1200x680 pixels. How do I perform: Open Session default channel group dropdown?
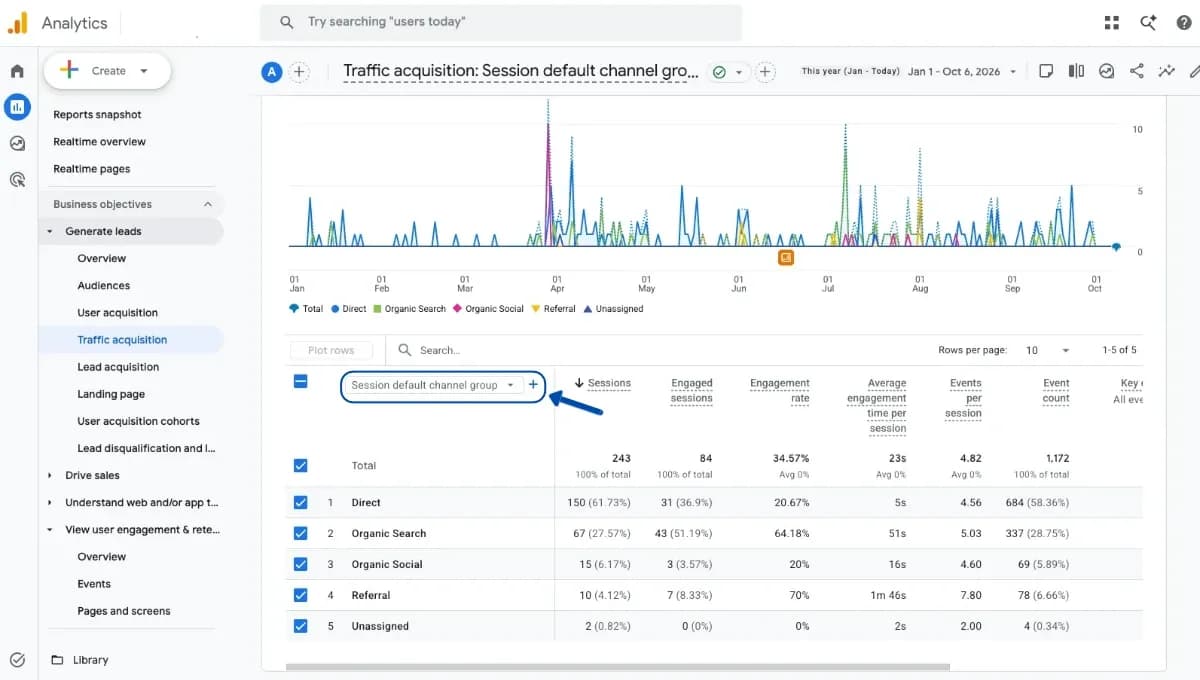432,385
